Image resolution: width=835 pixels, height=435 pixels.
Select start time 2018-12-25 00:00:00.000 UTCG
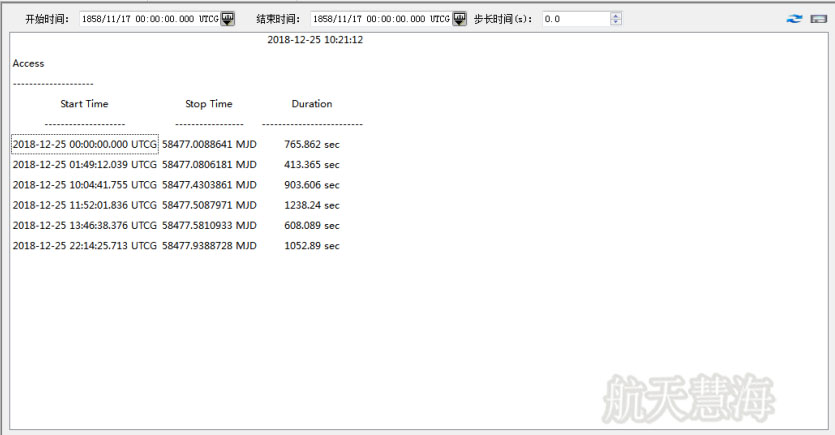[85, 144]
